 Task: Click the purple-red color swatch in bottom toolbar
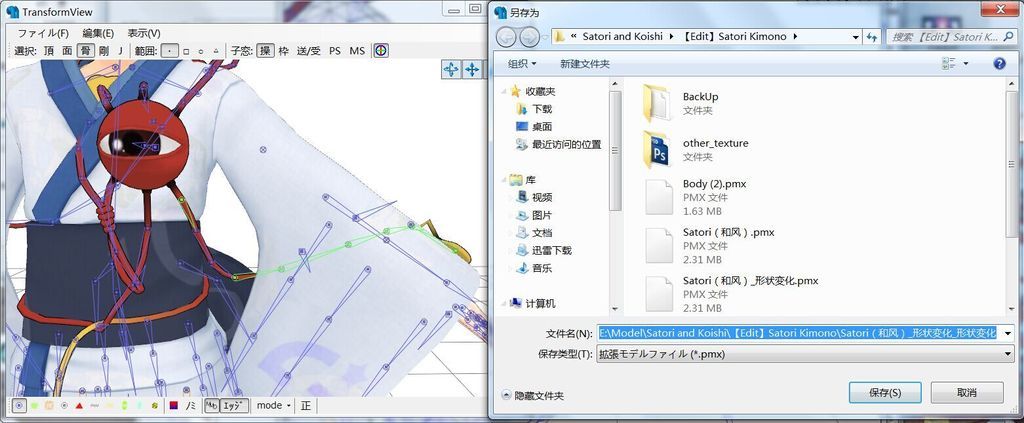(173, 406)
